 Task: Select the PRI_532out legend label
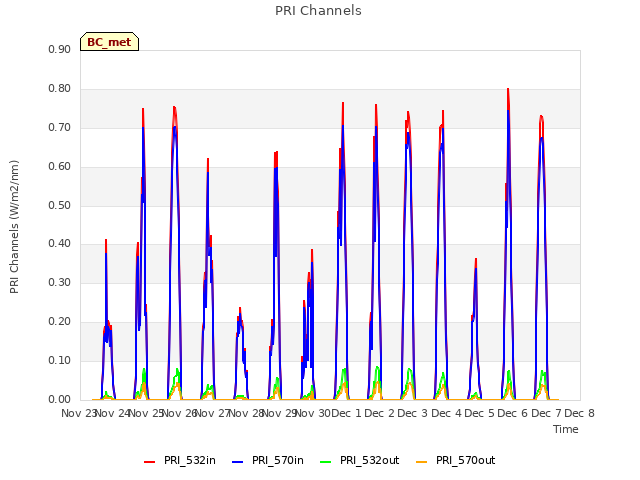tap(369, 460)
